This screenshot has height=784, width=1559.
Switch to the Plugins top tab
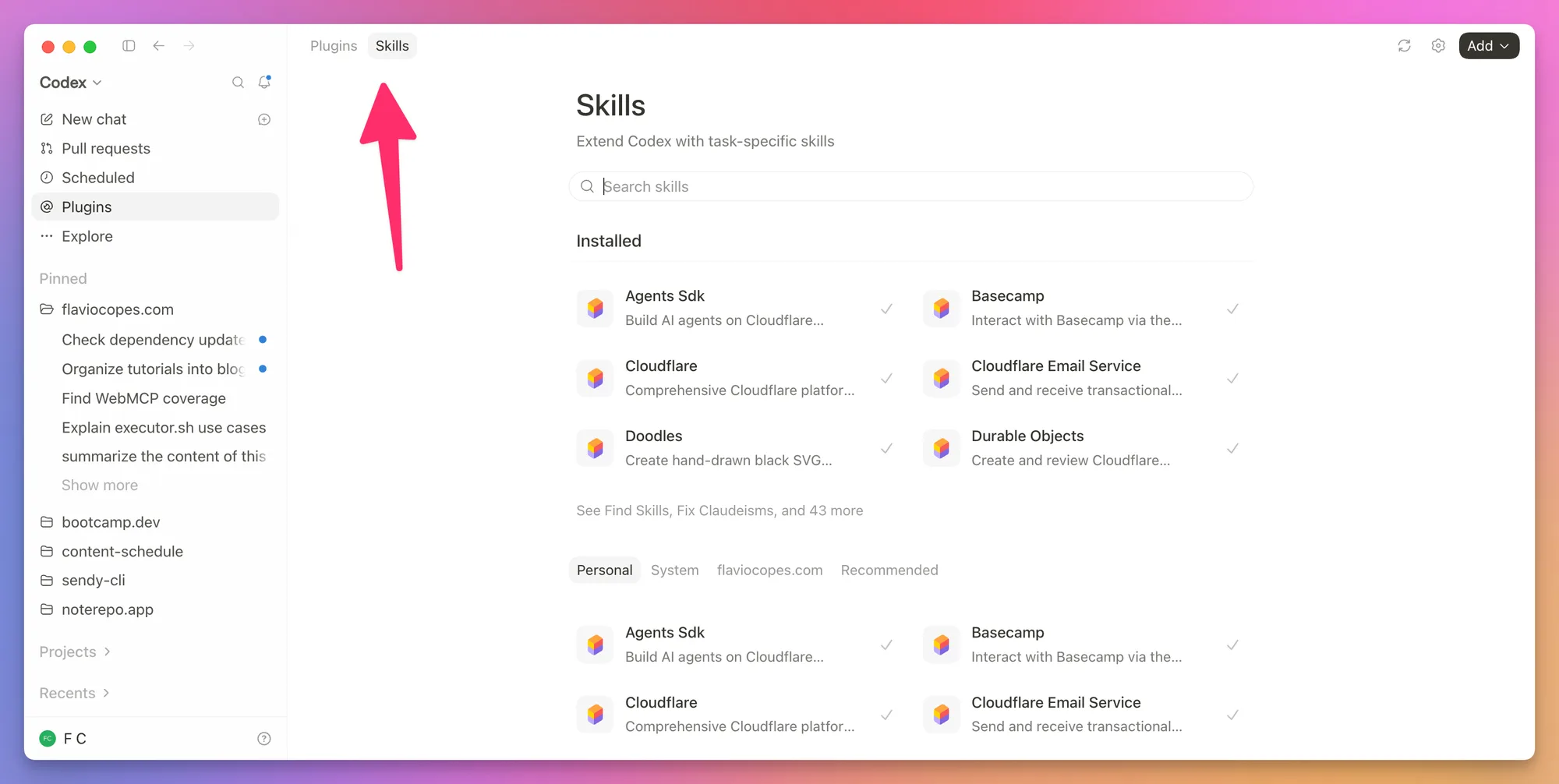click(x=334, y=46)
